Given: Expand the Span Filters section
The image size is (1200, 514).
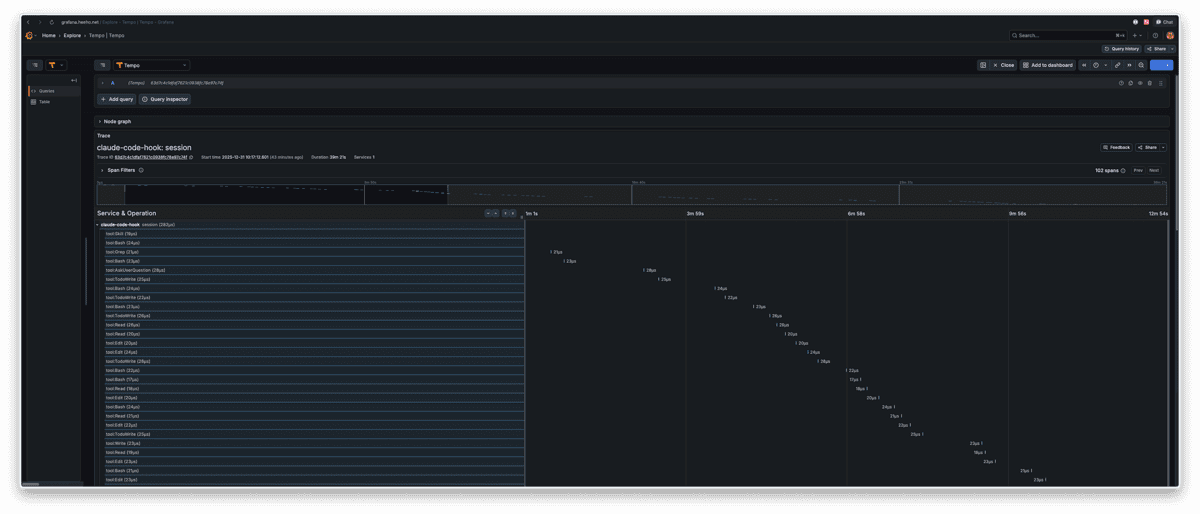Looking at the screenshot, I should [102, 170].
